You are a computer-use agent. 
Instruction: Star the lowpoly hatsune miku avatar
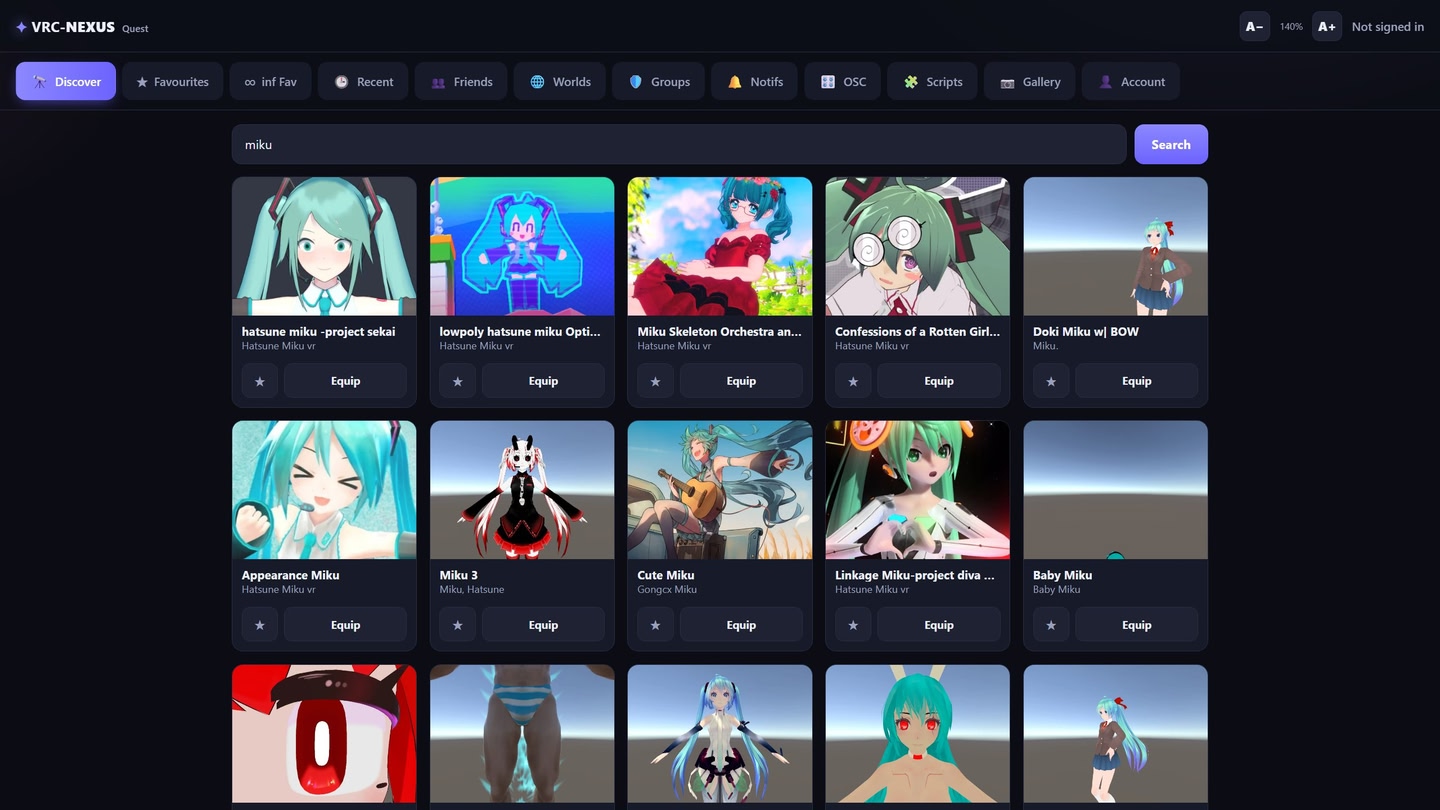(458, 381)
